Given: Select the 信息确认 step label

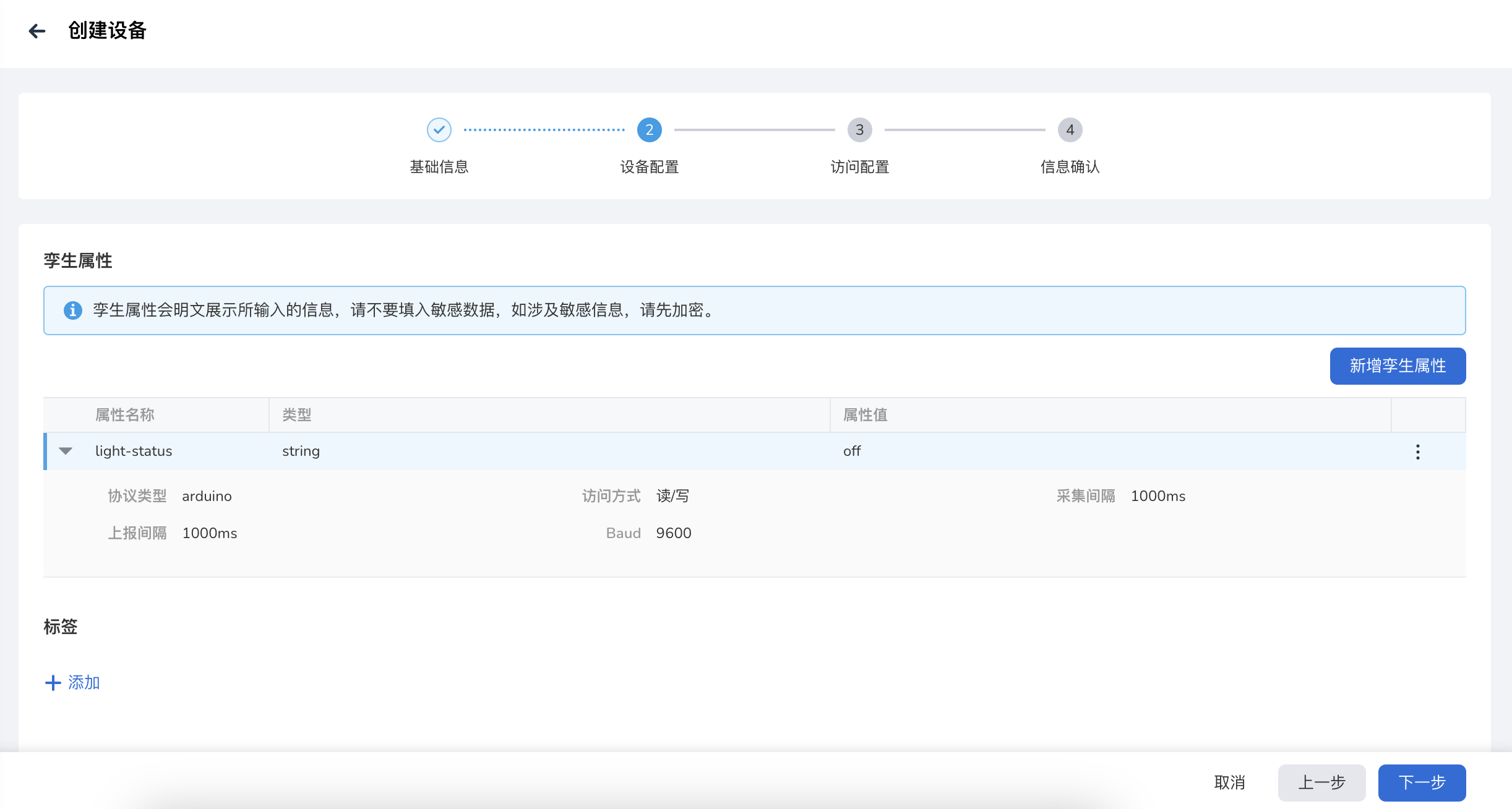Looking at the screenshot, I should click(1070, 167).
